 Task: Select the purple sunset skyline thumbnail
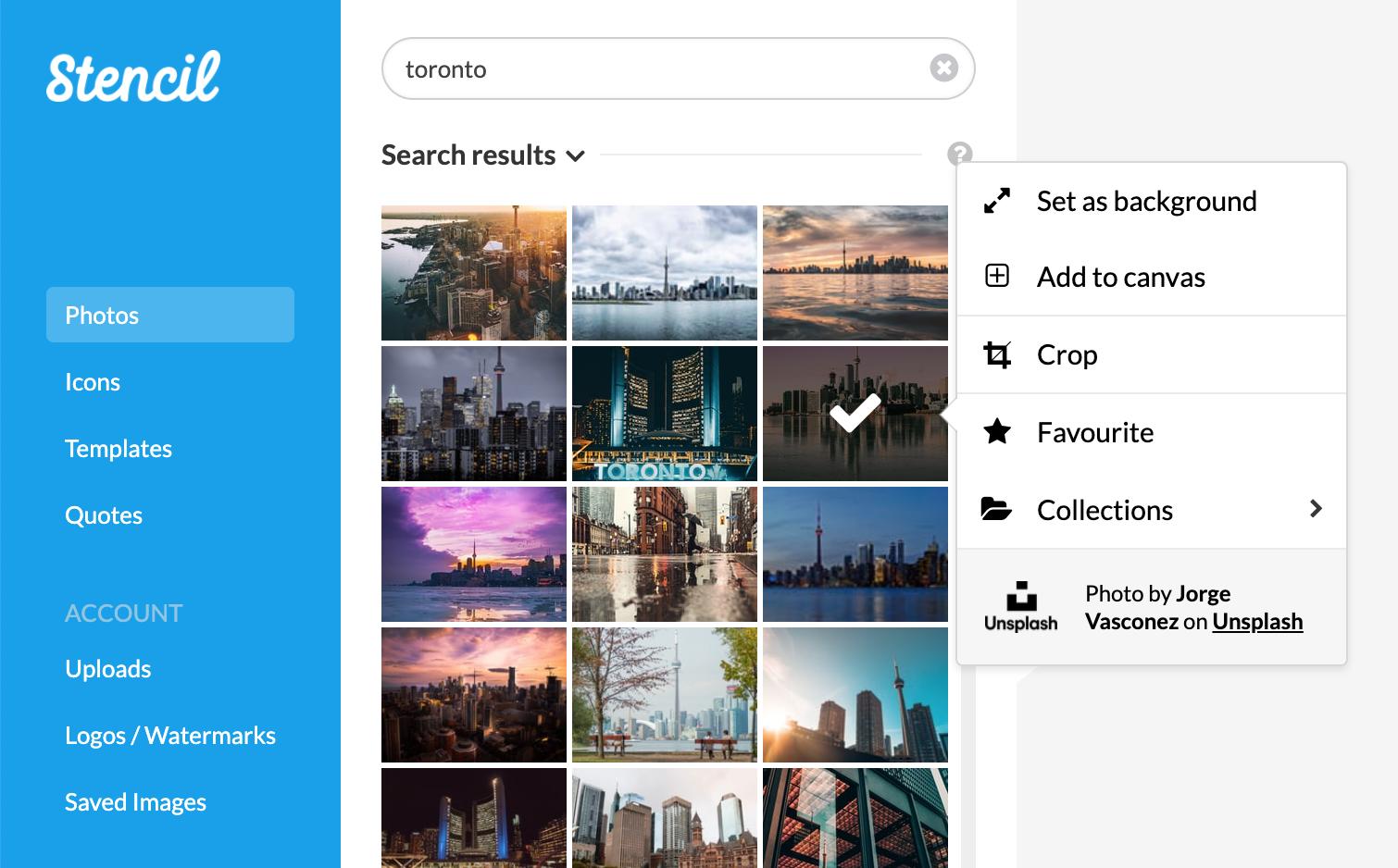click(x=474, y=553)
